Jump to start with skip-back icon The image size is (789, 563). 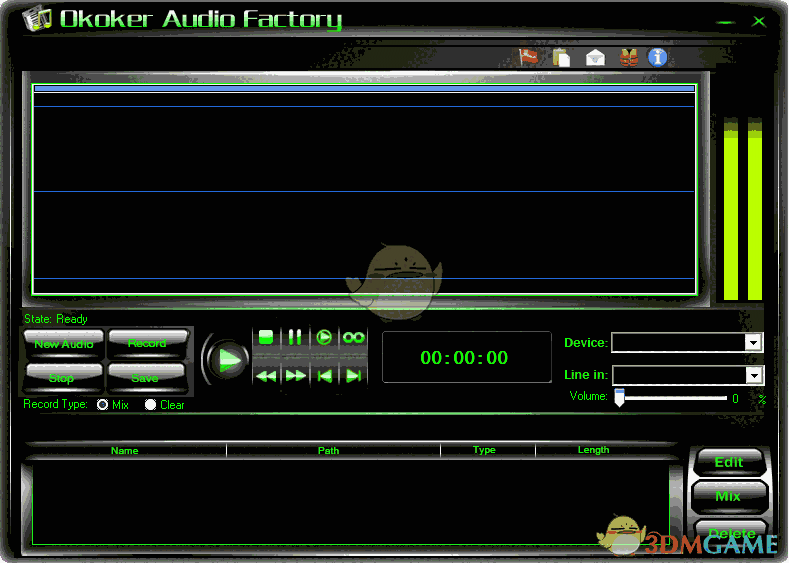pyautogui.click(x=325, y=376)
